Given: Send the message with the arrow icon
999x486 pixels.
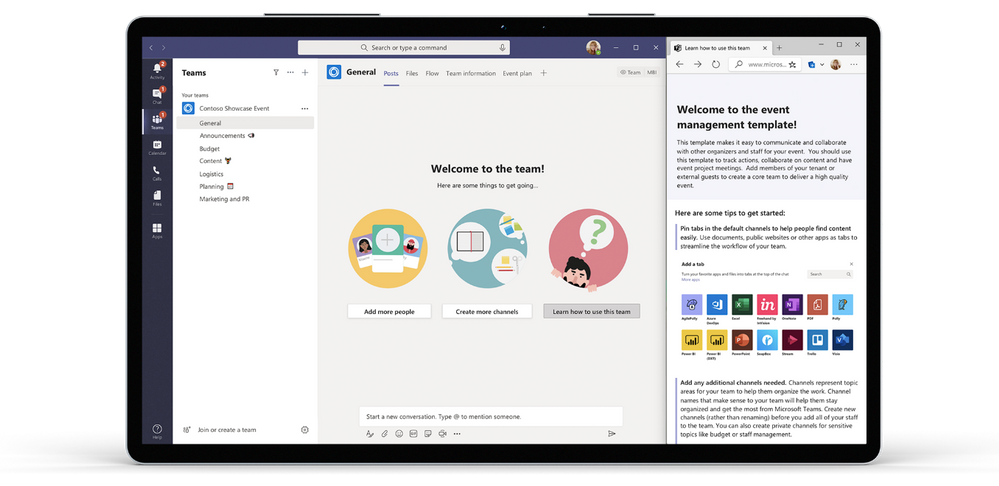Looking at the screenshot, I should [612, 434].
